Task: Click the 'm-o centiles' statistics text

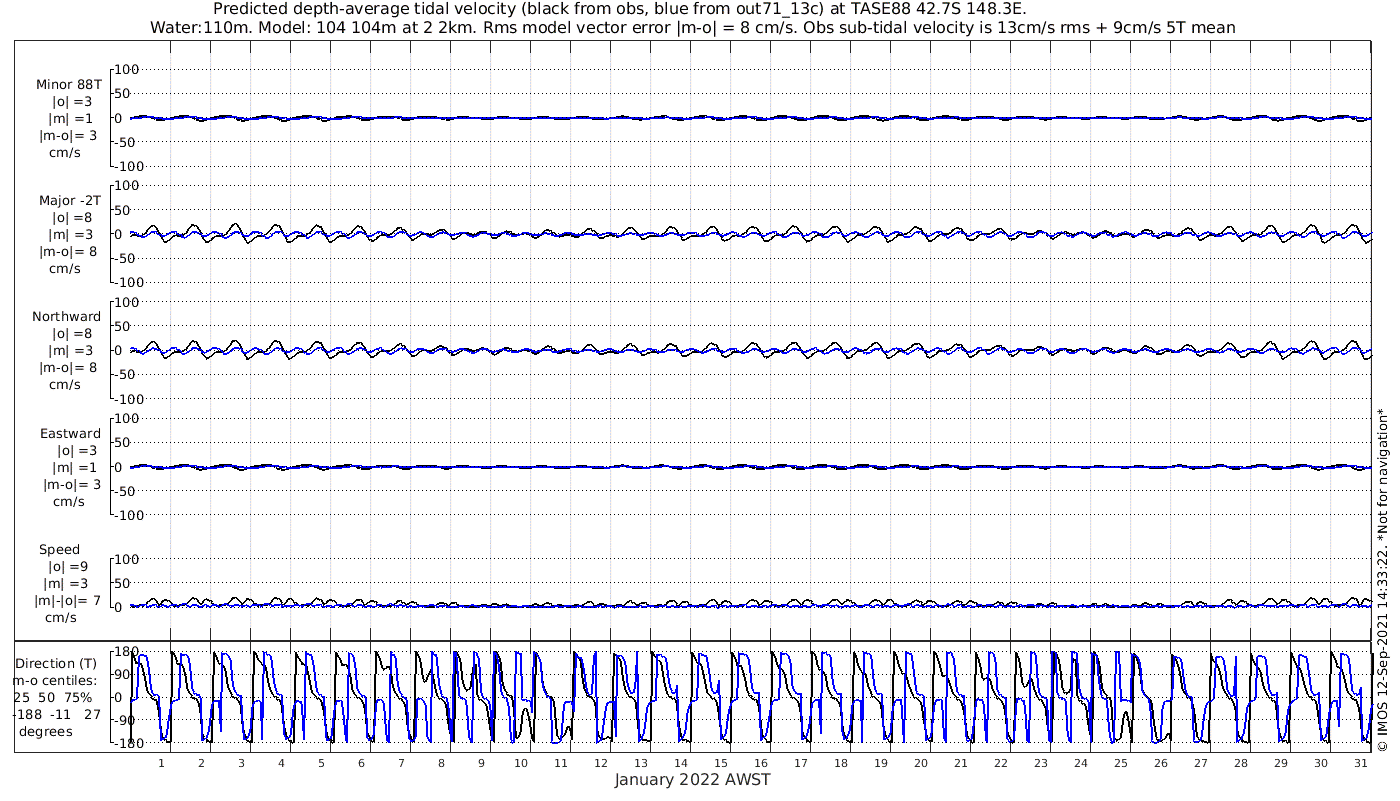Action: [x=55, y=681]
